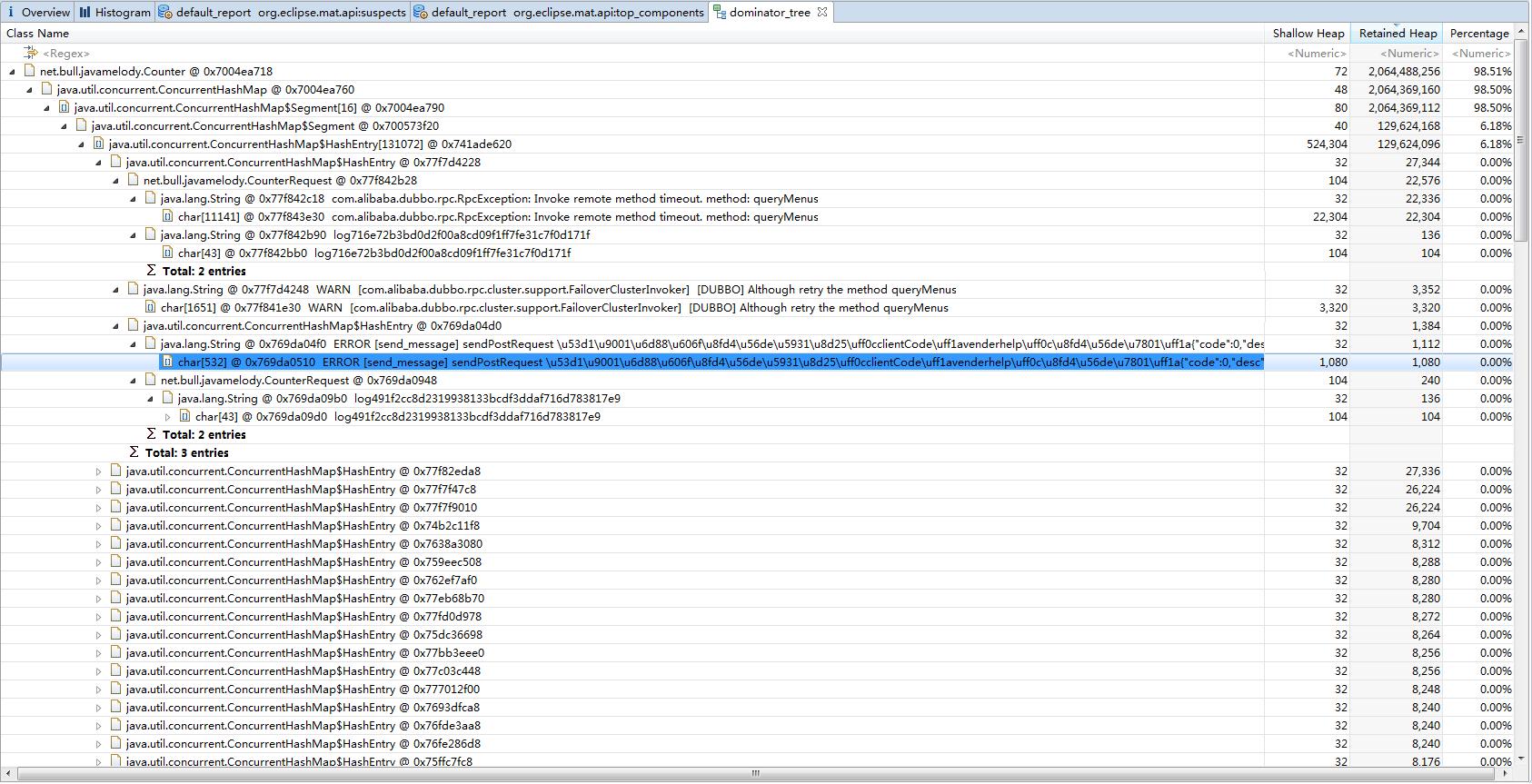Click the <Numeric> filter under Percentage
Screen dimensions: 1532x784
click(x=1481, y=54)
